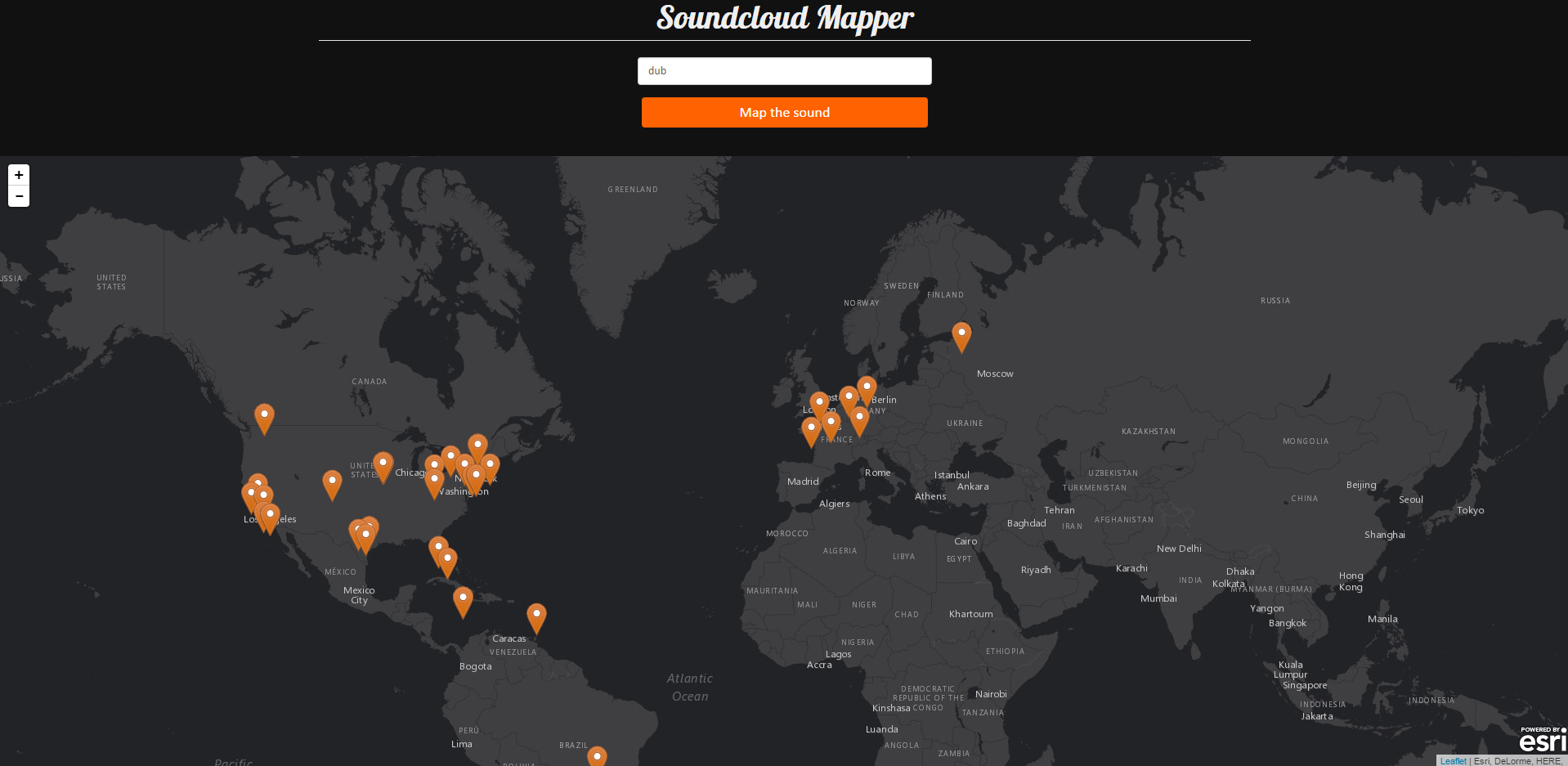Select the marker covering the London label
Viewport: 1568px width, 766px height.
click(819, 406)
